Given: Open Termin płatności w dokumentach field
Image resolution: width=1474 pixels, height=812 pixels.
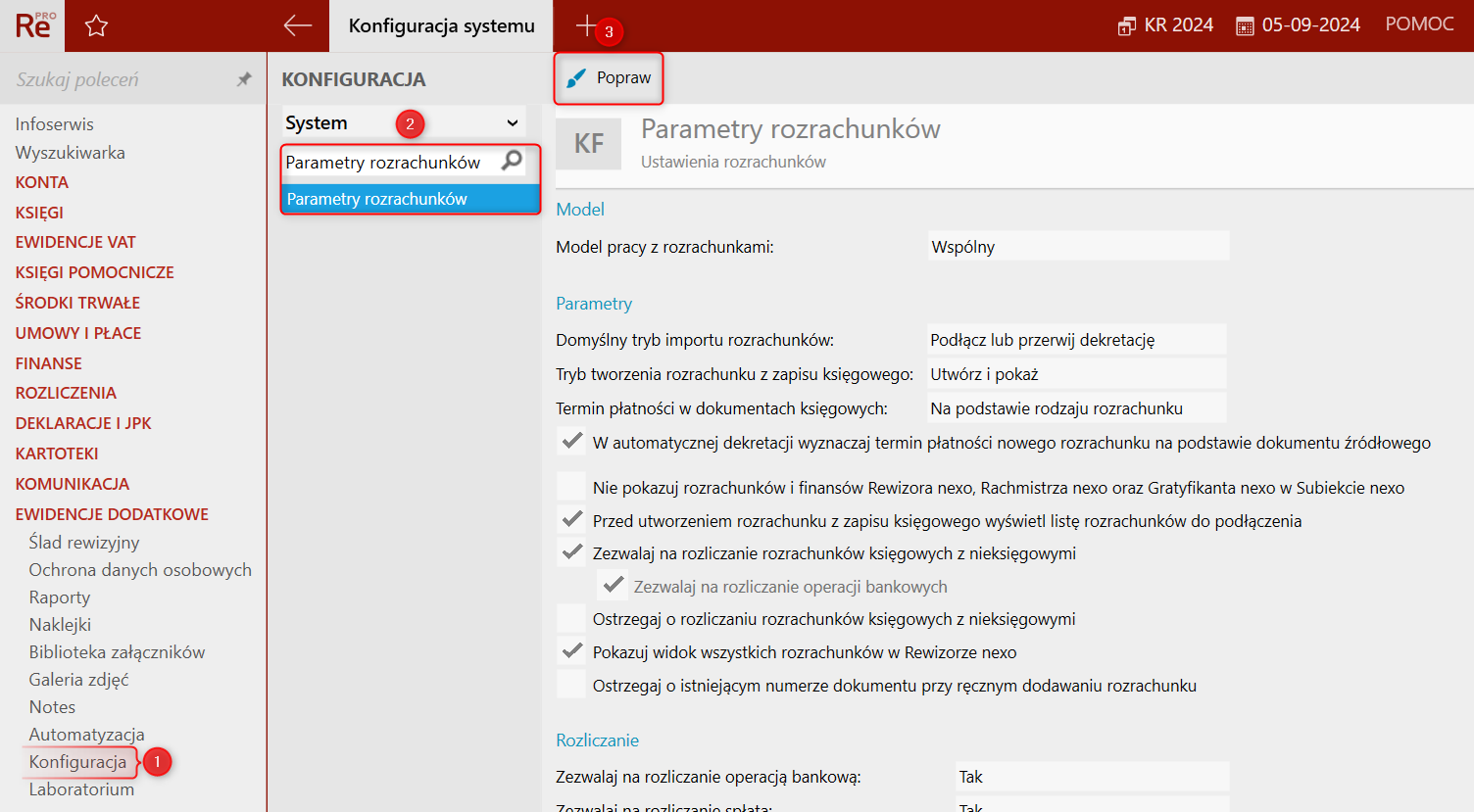Looking at the screenshot, I should [1076, 408].
